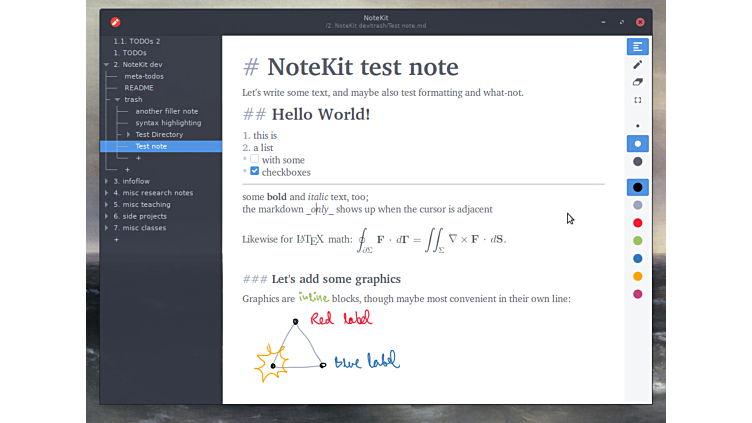Open the 'syntax highlighting' note
Screen dimensions: 752x423
(x=168, y=123)
